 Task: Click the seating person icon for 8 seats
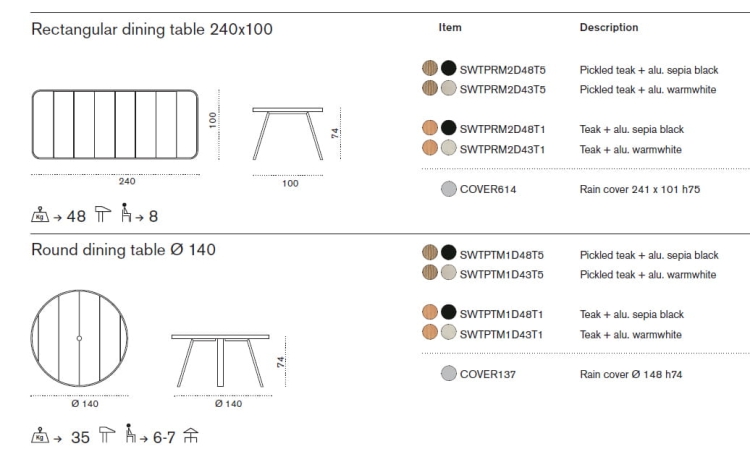click(126, 212)
